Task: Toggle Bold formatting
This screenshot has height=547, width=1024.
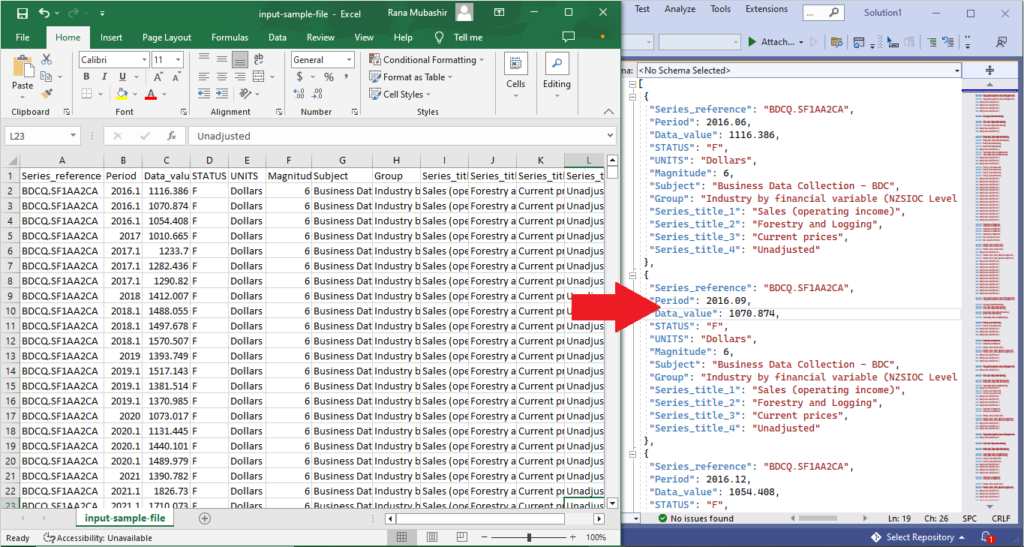Action: (x=86, y=76)
